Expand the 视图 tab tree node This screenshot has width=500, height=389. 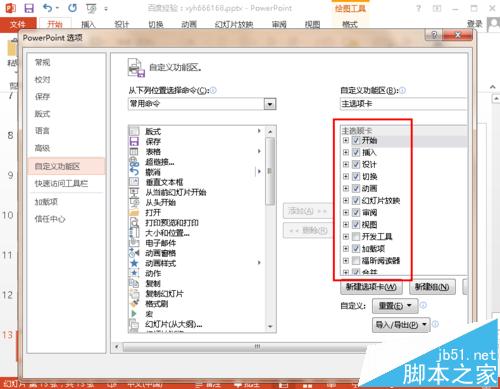pos(346,224)
